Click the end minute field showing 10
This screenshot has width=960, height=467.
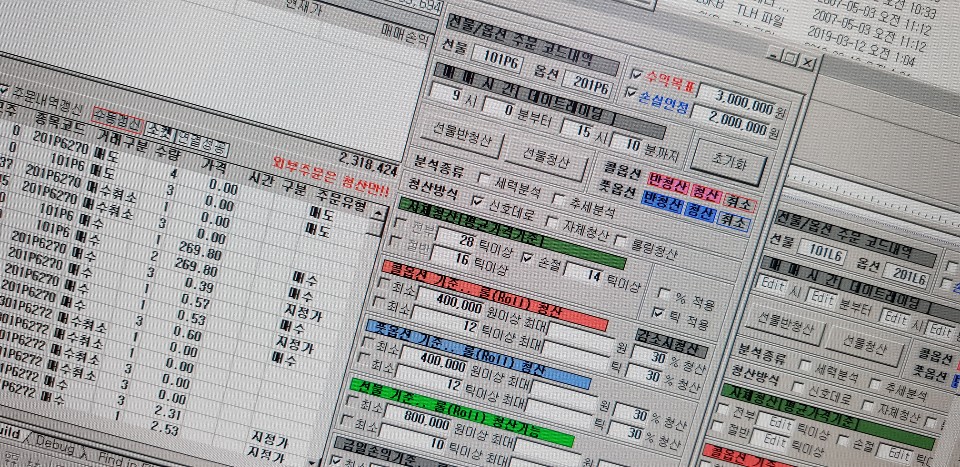[624, 146]
